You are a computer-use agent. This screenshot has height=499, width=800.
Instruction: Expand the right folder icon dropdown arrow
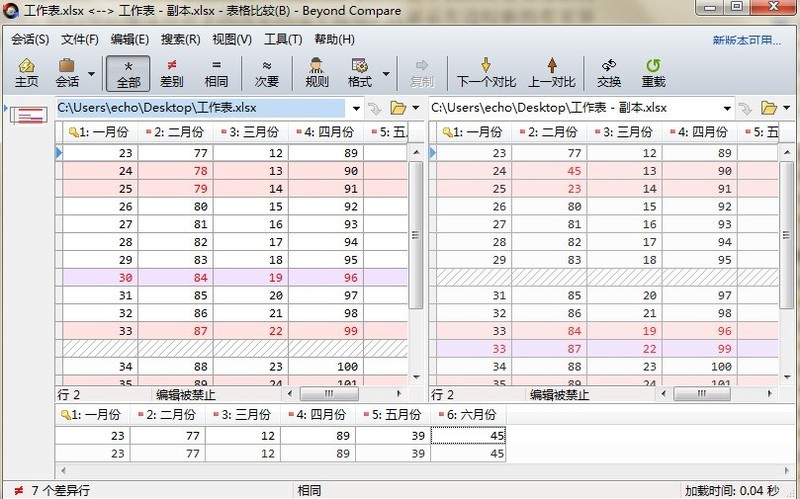[x=786, y=108]
